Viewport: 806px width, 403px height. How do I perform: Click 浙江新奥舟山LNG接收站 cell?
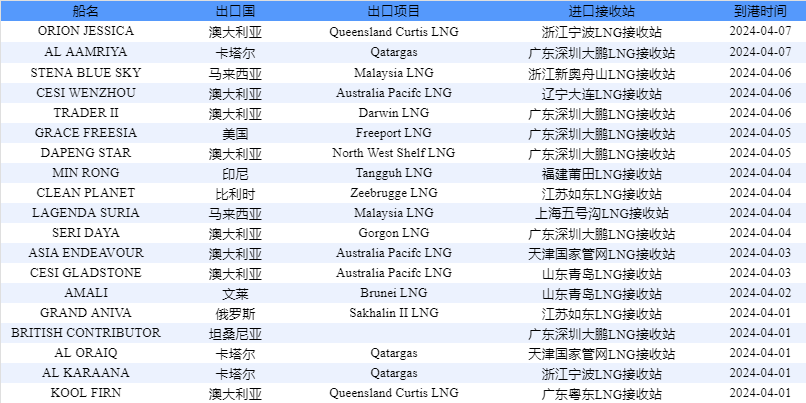click(x=601, y=74)
